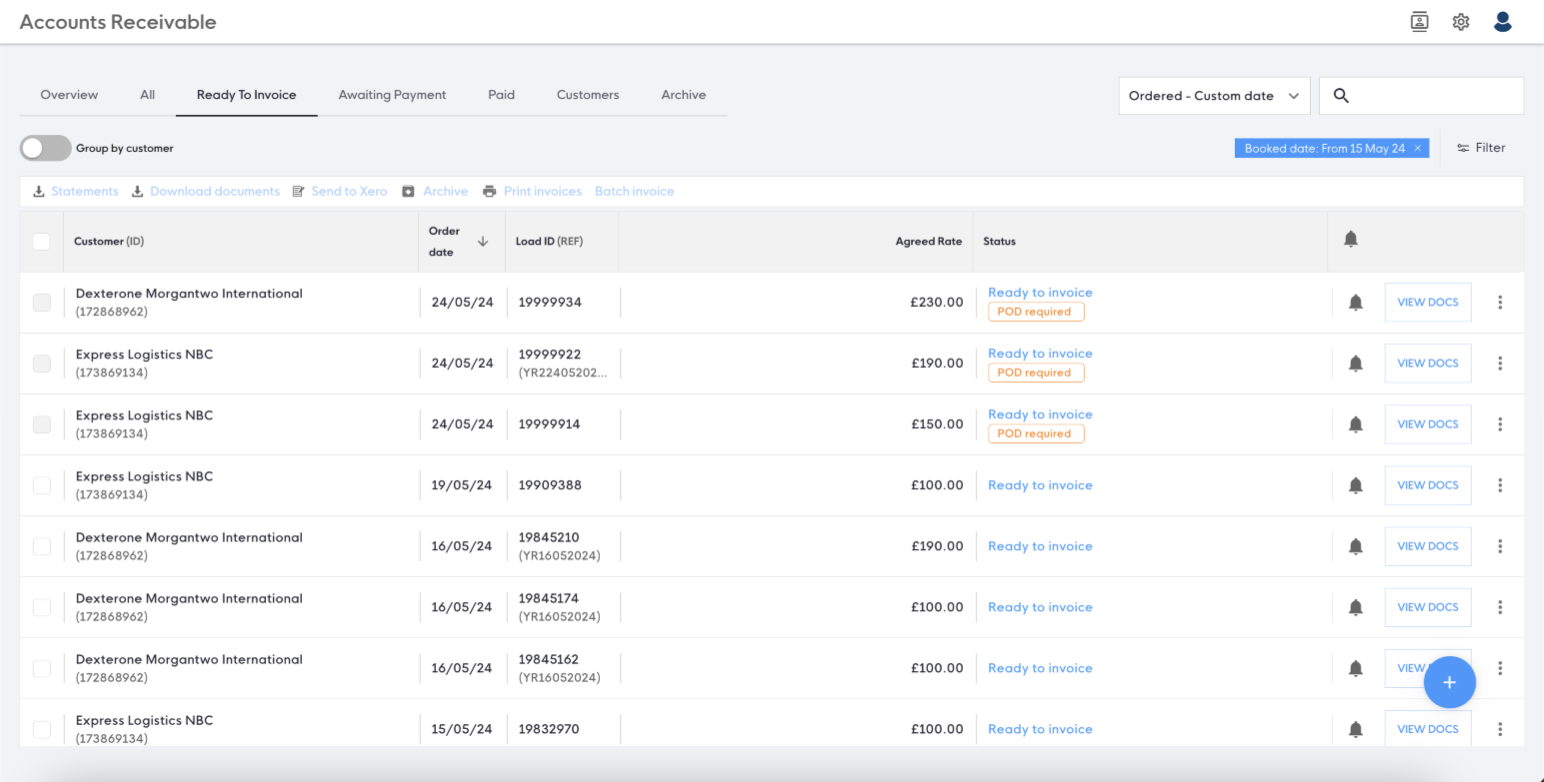The height and width of the screenshot is (782, 1544).
Task: Tick checkbox for load 19999934 row
Action: [41, 302]
